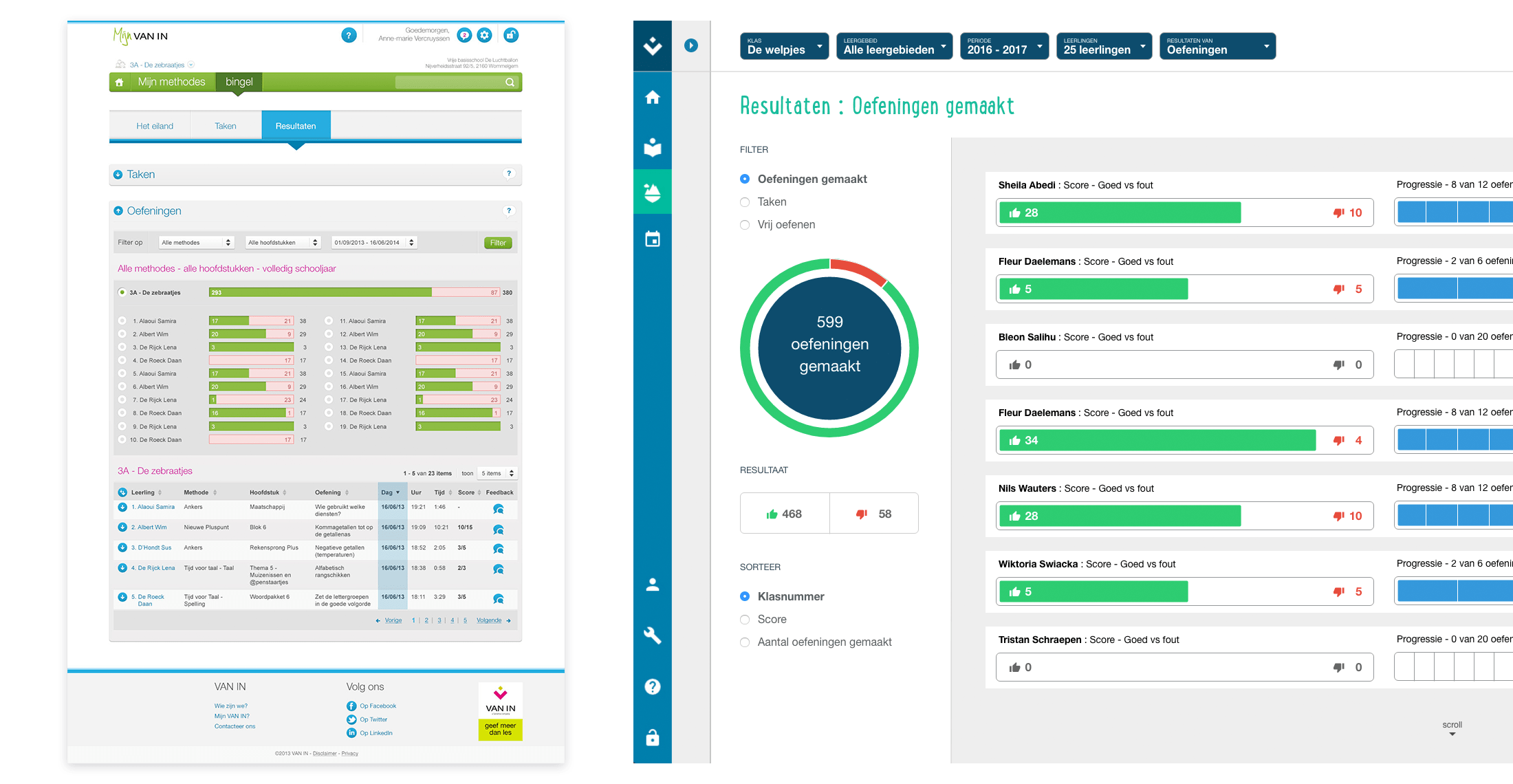Click the Twitter icon in footer
Viewport: 1513px width, 784px height.
(x=351, y=719)
